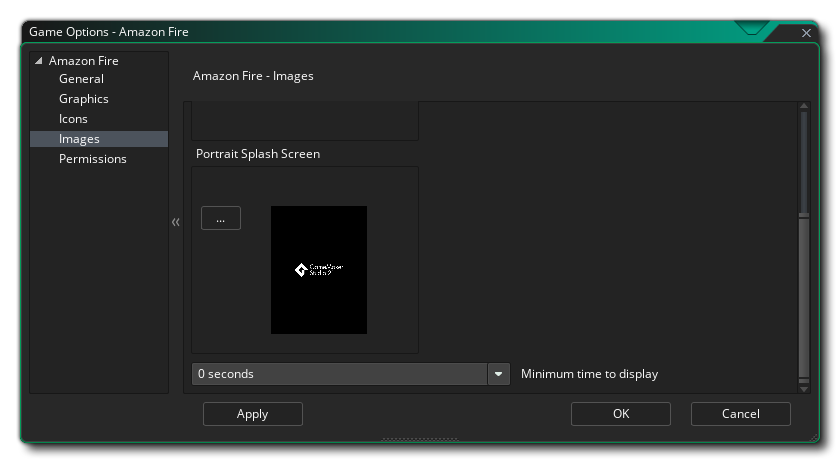Image resolution: width=840 pixels, height=463 pixels.
Task: Click the docking triangle in the title bar
Action: pyautogui.click(x=752, y=28)
